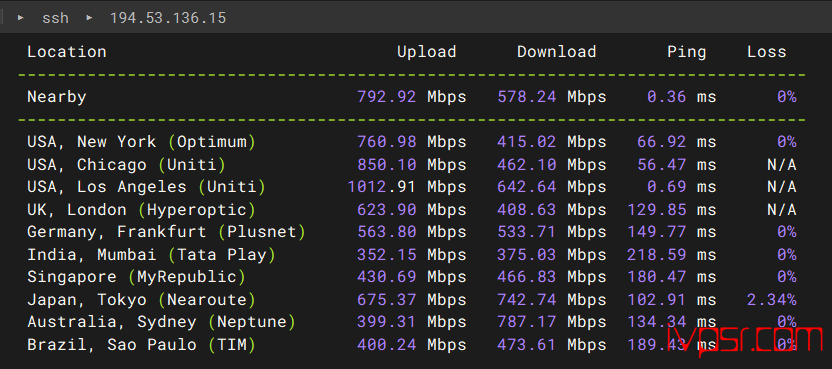Select New York ping 66.92

pyautogui.click(x=662, y=142)
